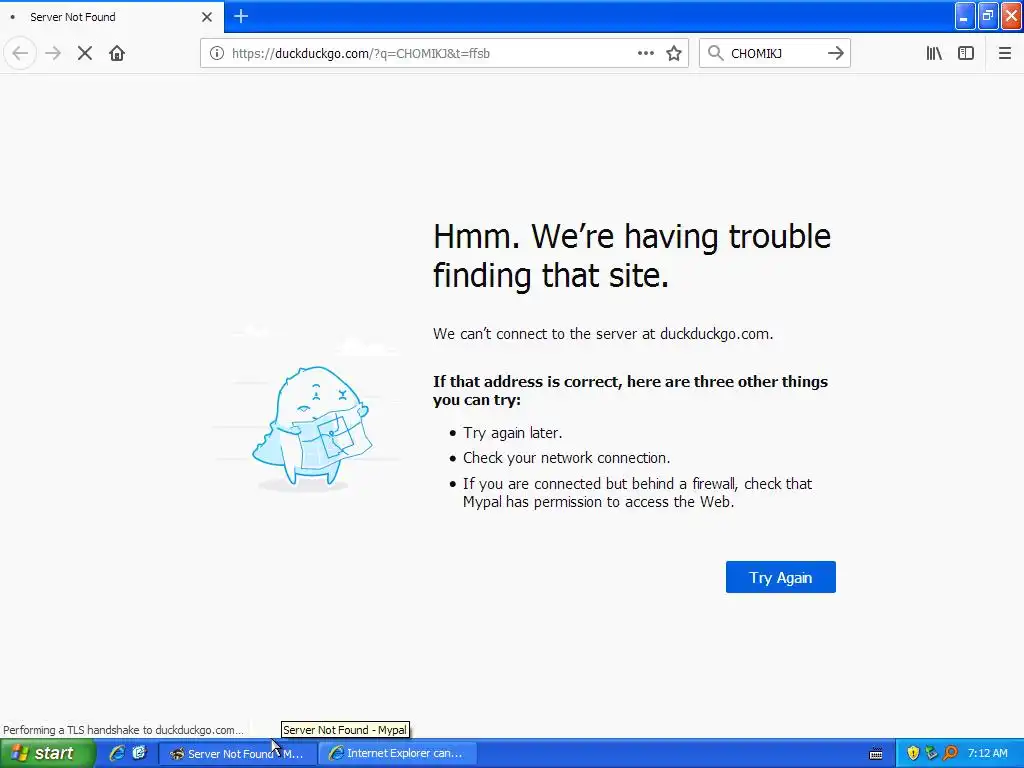Minimize the Mypal browser window

tap(965, 16)
